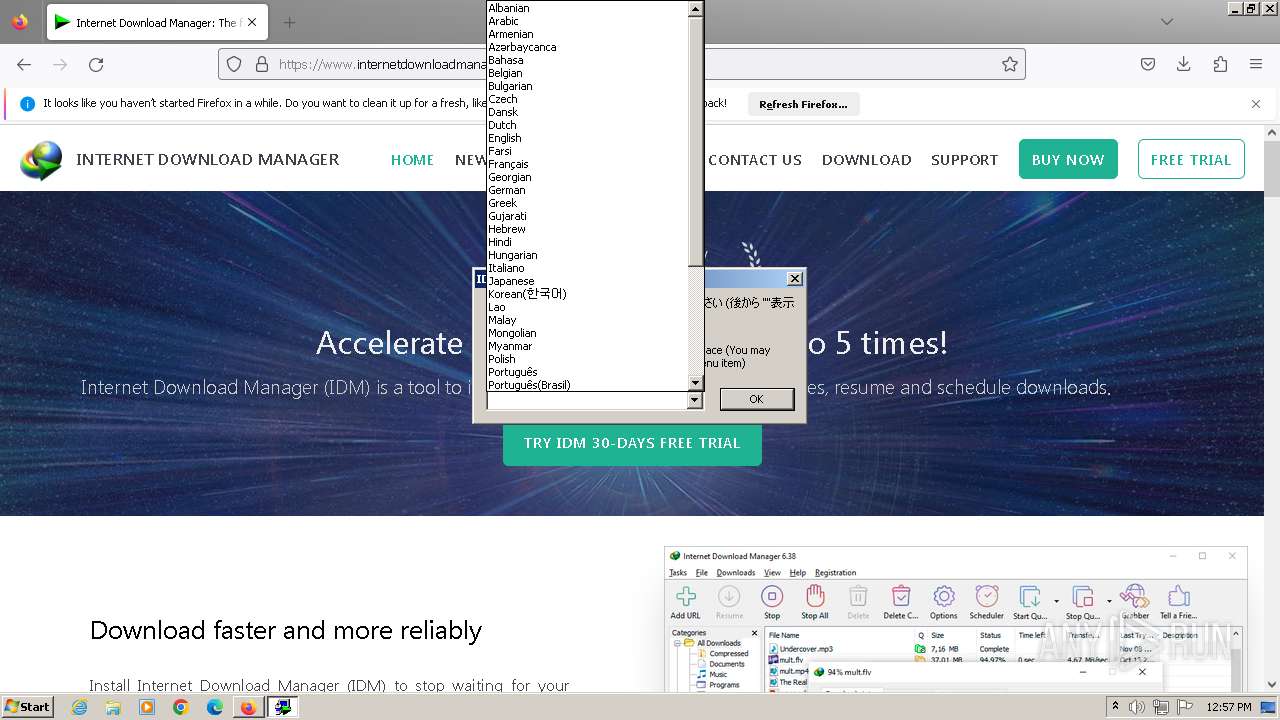Choose Dutch in the dropdown list
Screen dimensions: 1280x720
click(588, 125)
